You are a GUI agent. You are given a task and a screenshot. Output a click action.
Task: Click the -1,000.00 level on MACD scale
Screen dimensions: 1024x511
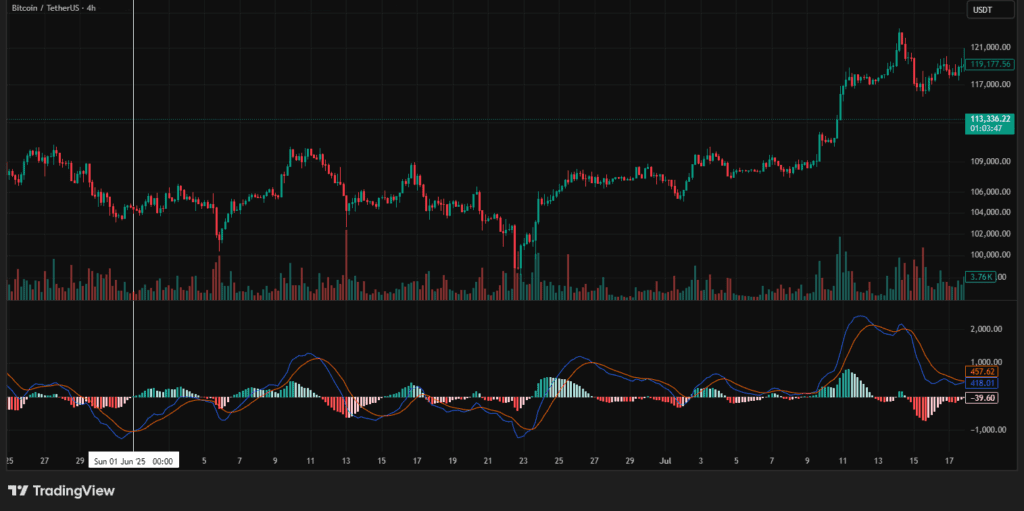[985, 429]
